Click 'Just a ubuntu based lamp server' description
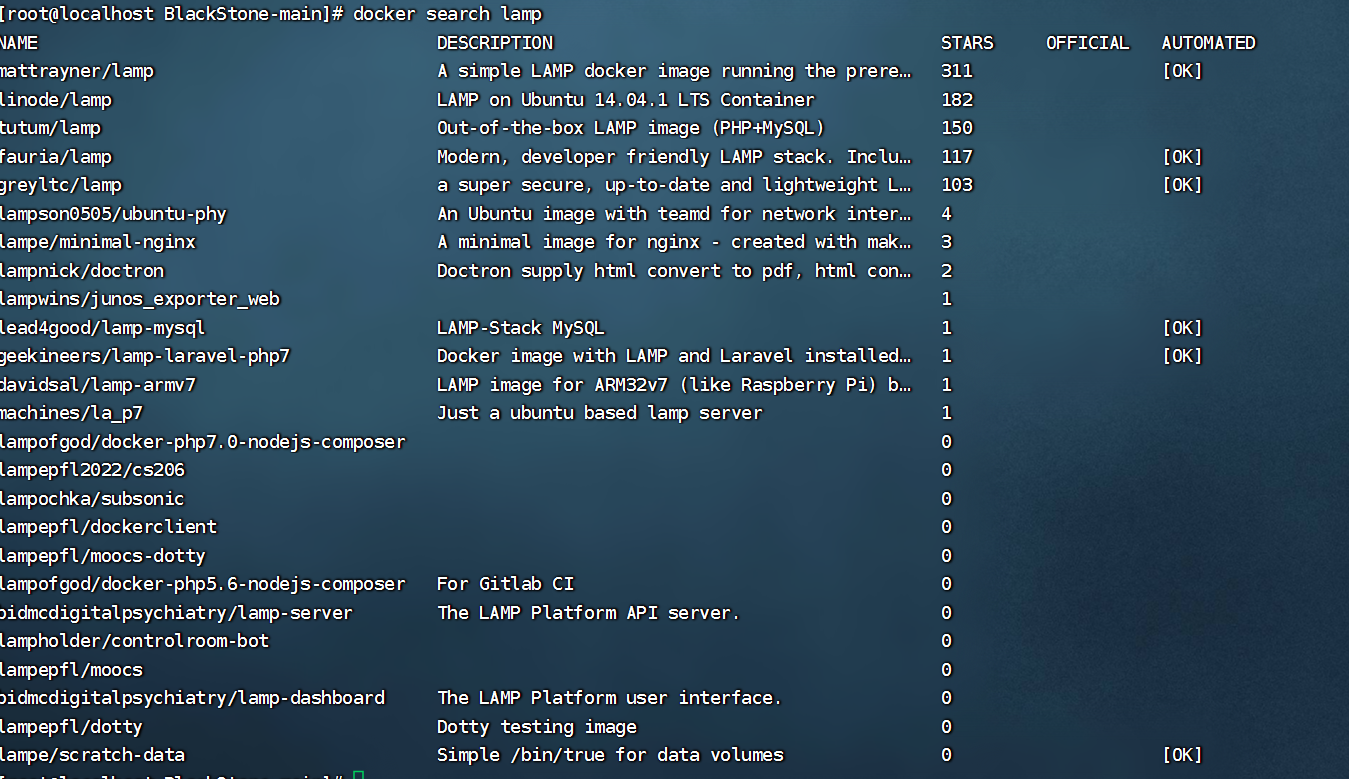The image size is (1349, 779). [x=600, y=413]
